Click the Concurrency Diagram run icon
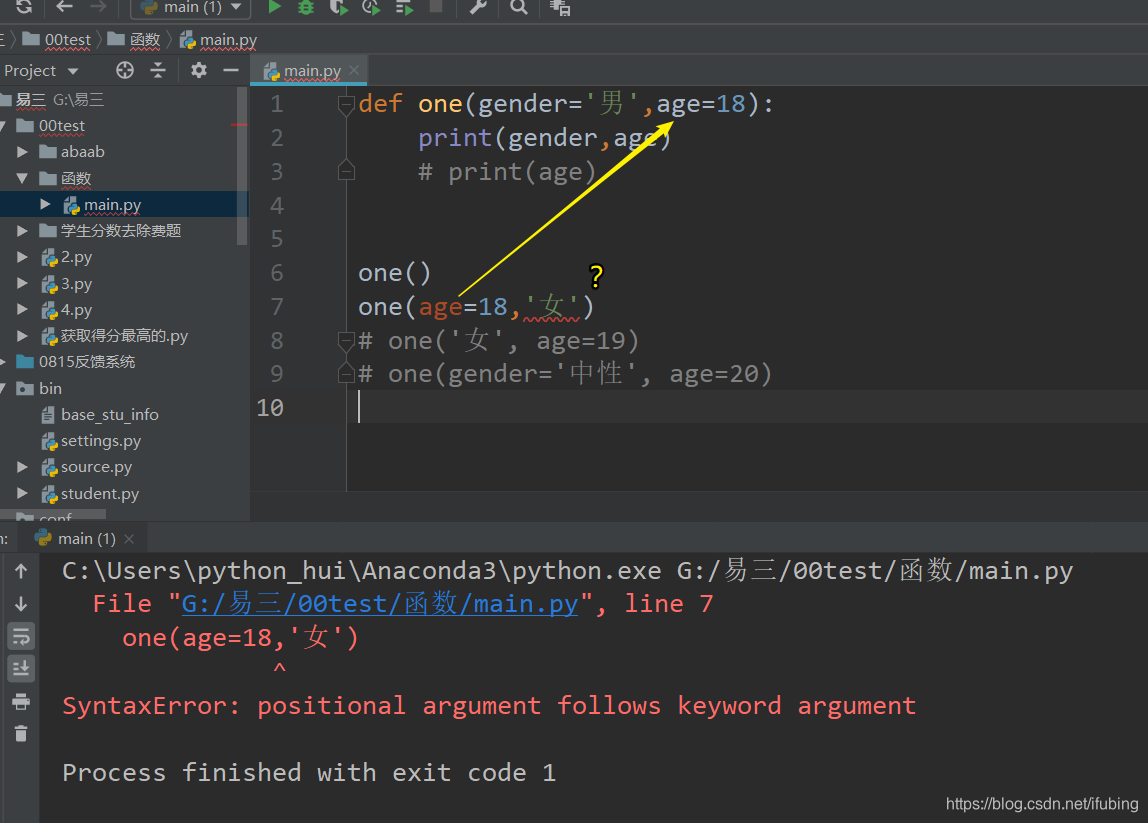 click(x=404, y=7)
